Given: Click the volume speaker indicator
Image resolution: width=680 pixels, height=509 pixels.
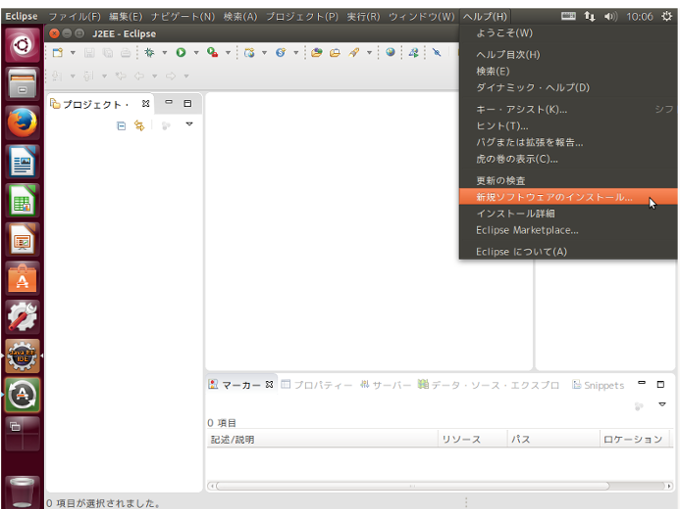Looking at the screenshot, I should click(610, 16).
